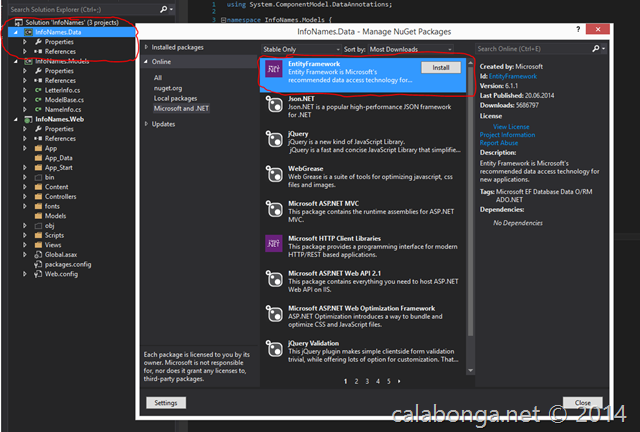Expand the Updates section

(146, 124)
